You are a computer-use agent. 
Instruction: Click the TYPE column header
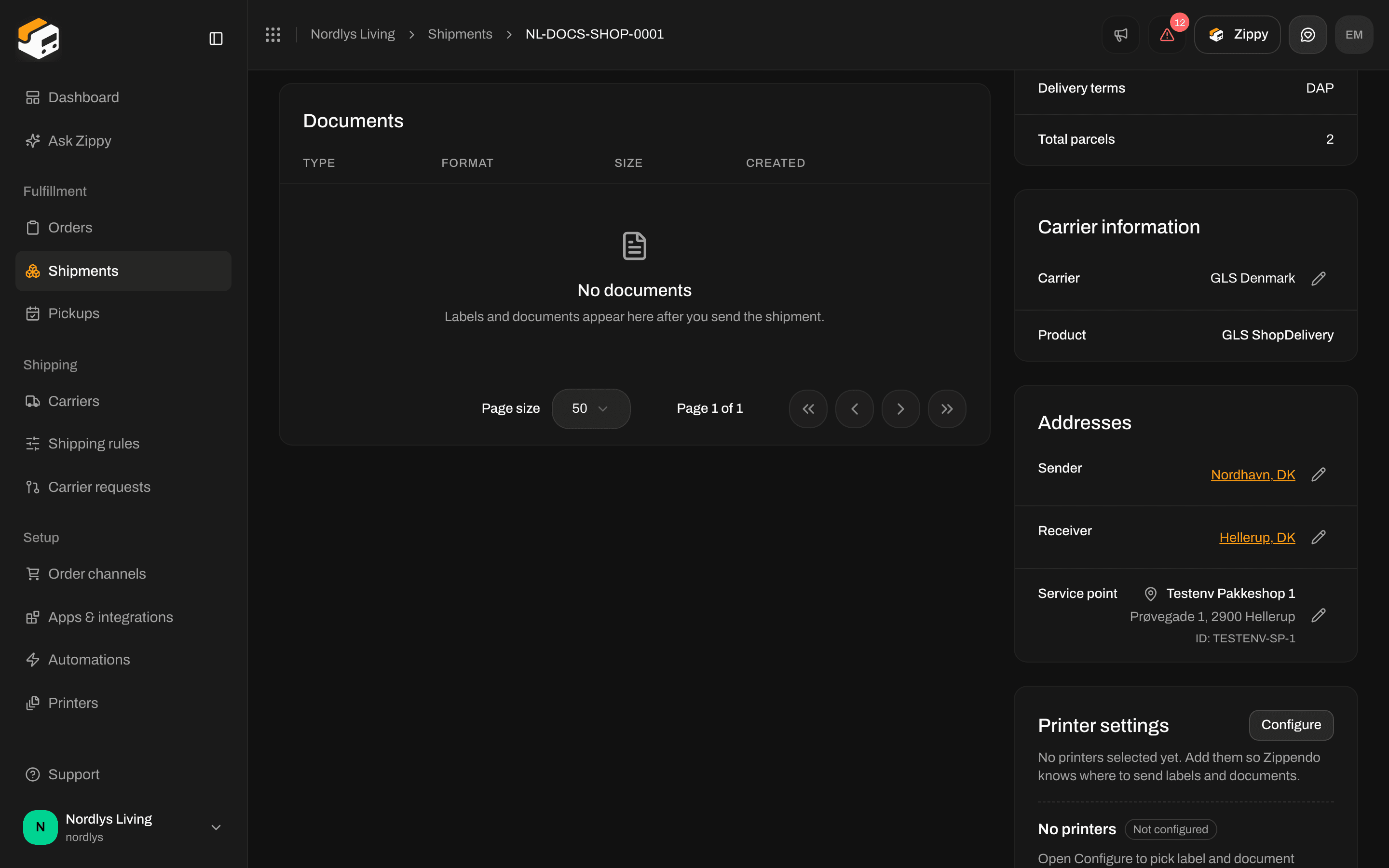[x=318, y=163]
